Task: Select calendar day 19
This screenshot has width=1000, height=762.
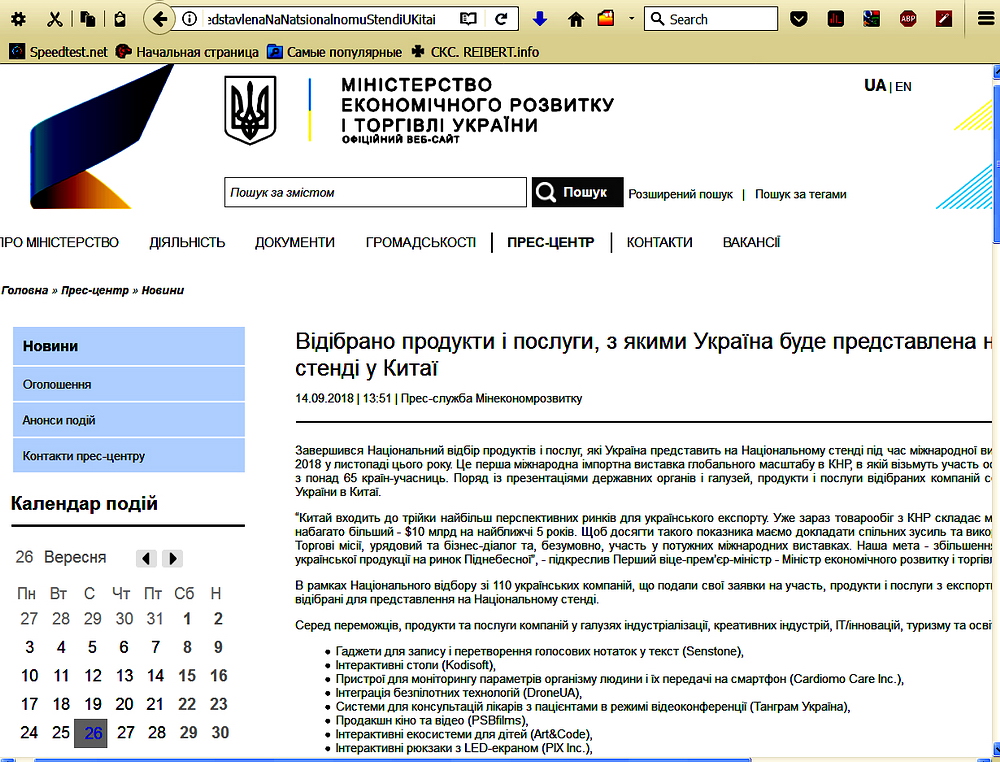Action: tap(92, 705)
